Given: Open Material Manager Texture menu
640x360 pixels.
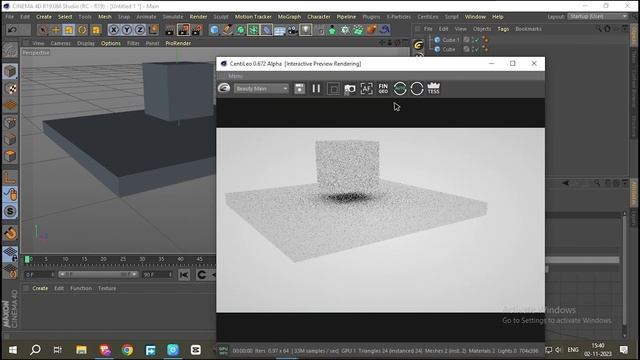Looking at the screenshot, I should click(x=107, y=288).
